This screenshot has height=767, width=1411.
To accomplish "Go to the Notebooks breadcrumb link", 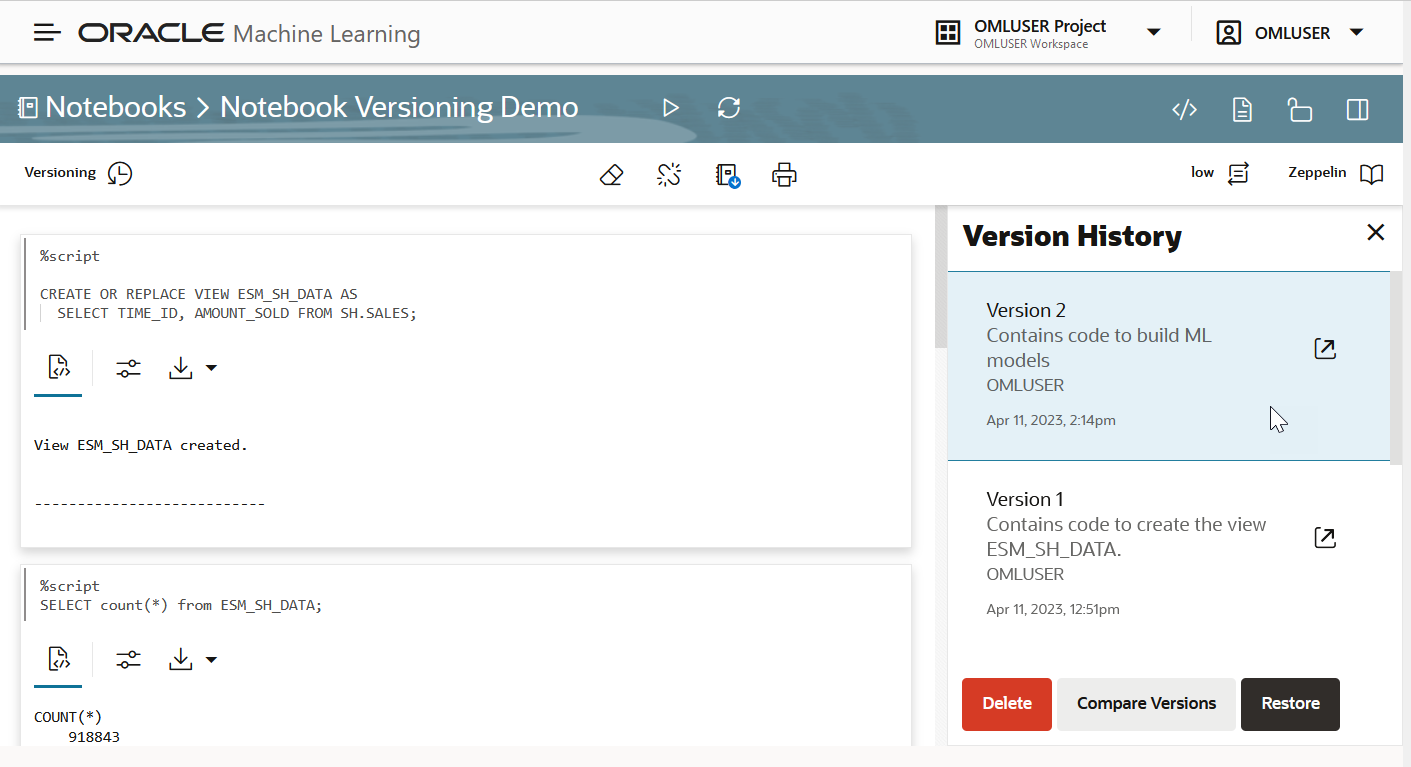I will [115, 107].
